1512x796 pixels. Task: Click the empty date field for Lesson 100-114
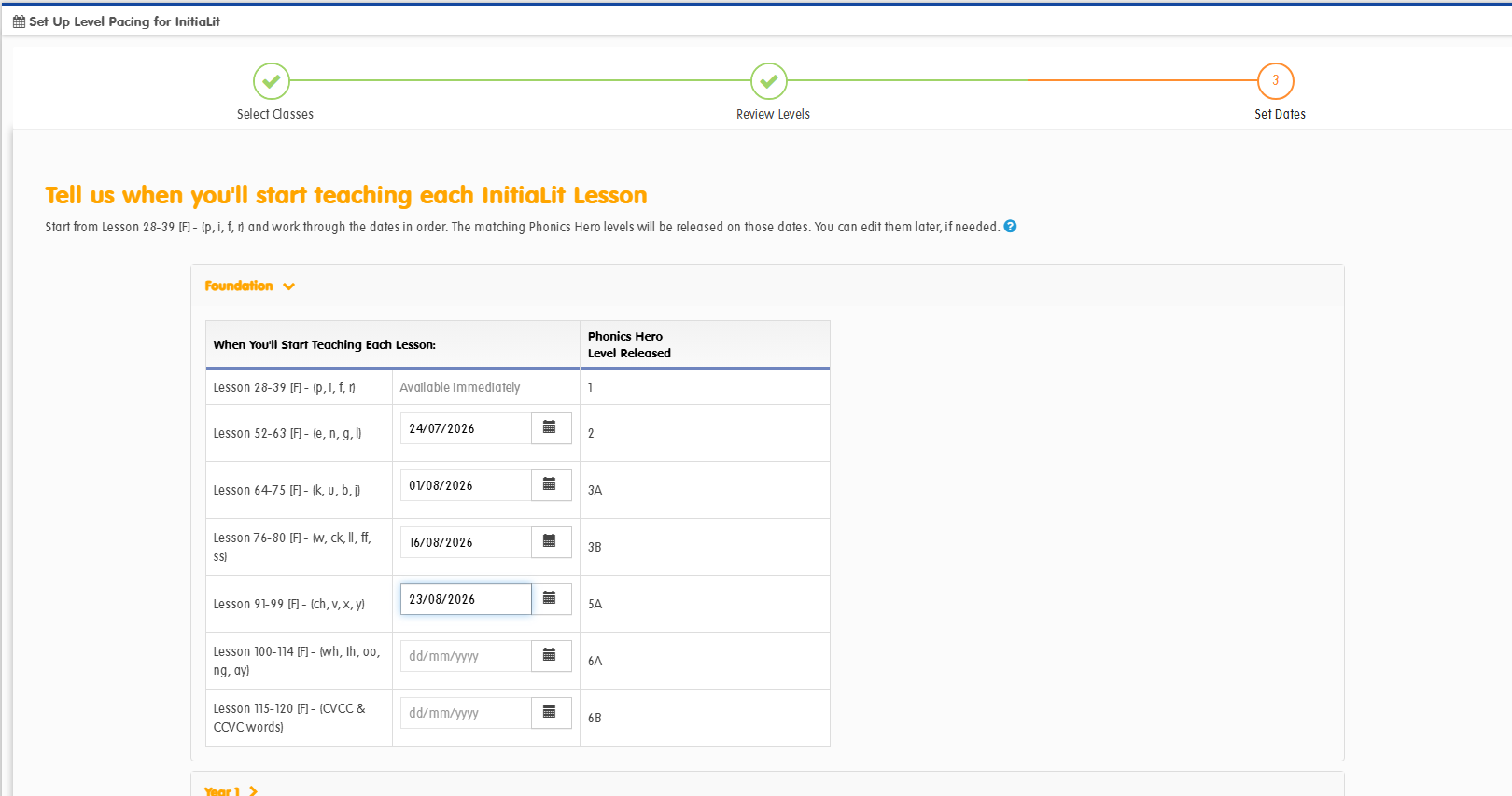click(466, 656)
